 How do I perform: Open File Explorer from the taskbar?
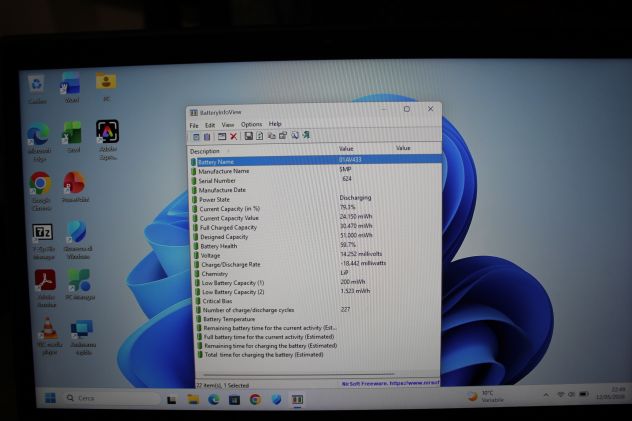[x=193, y=399]
